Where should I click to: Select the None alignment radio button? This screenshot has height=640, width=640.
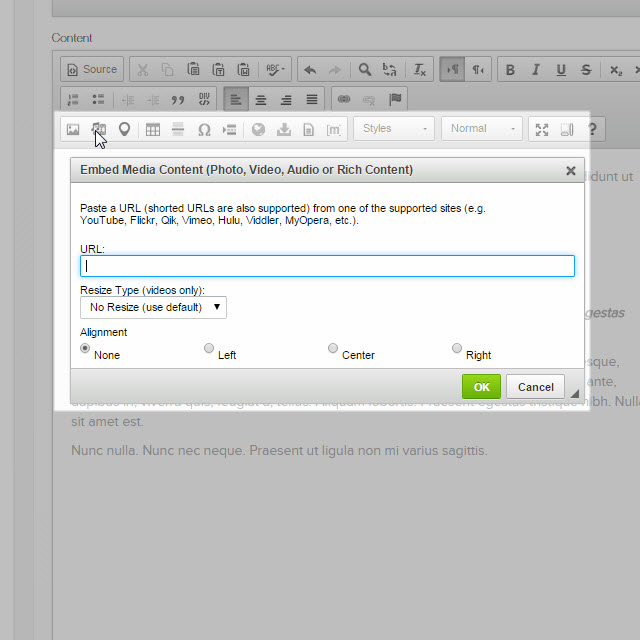85,348
